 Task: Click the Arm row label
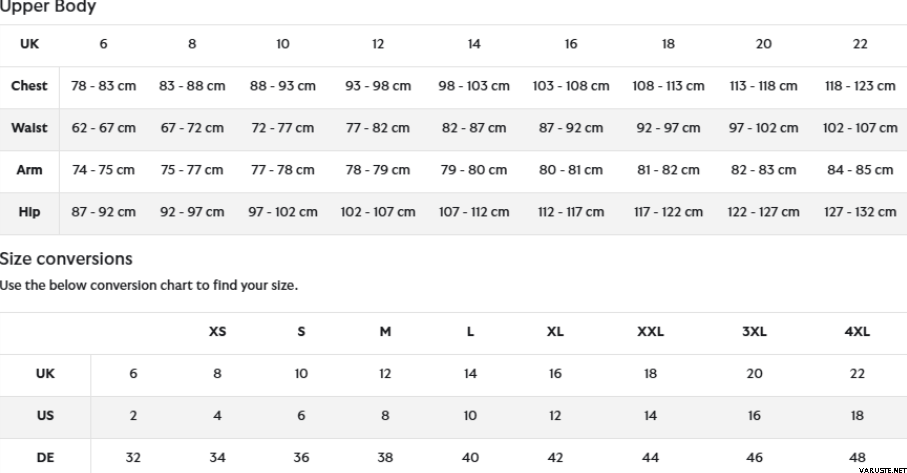click(29, 170)
